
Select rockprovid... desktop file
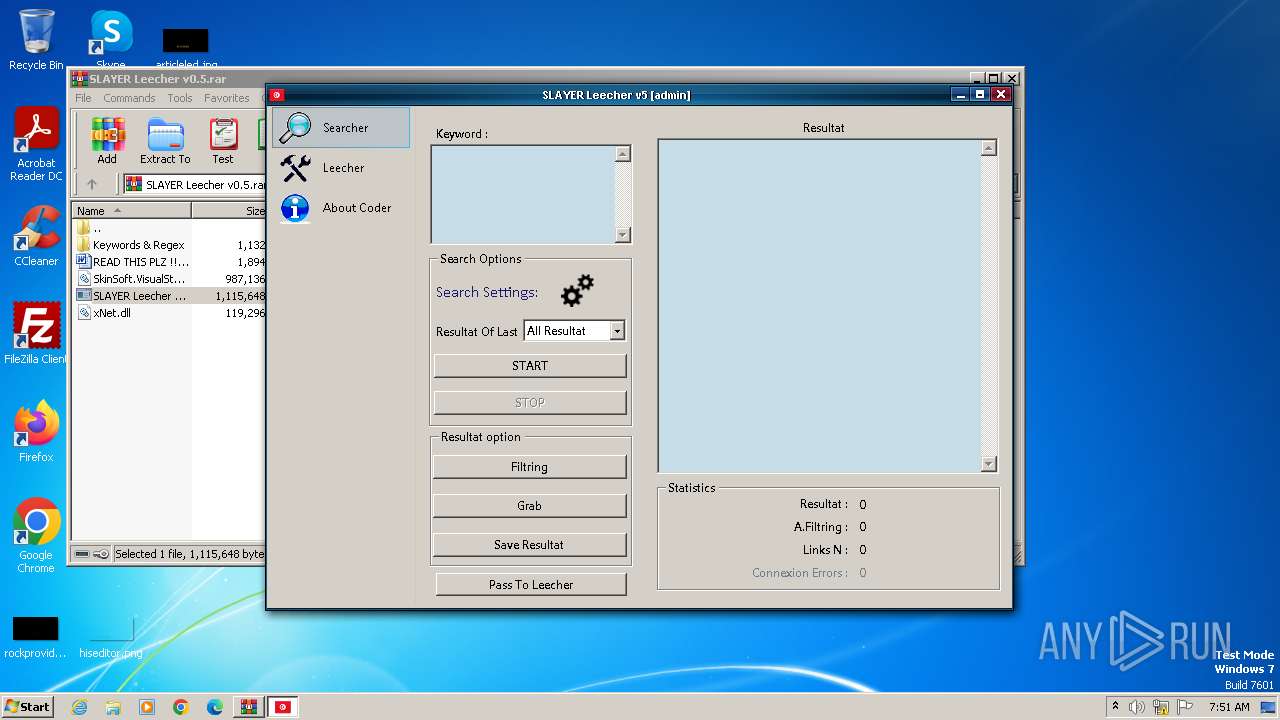35,637
